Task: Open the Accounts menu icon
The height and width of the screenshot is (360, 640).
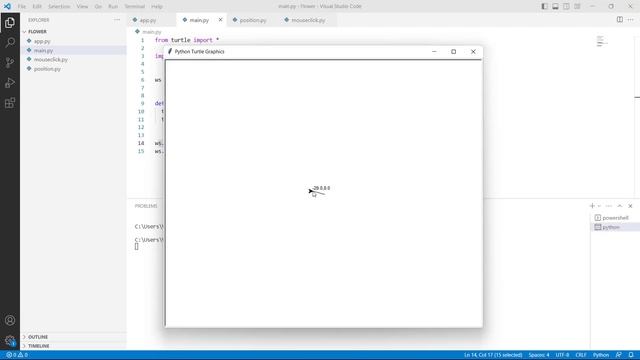Action: (10, 320)
